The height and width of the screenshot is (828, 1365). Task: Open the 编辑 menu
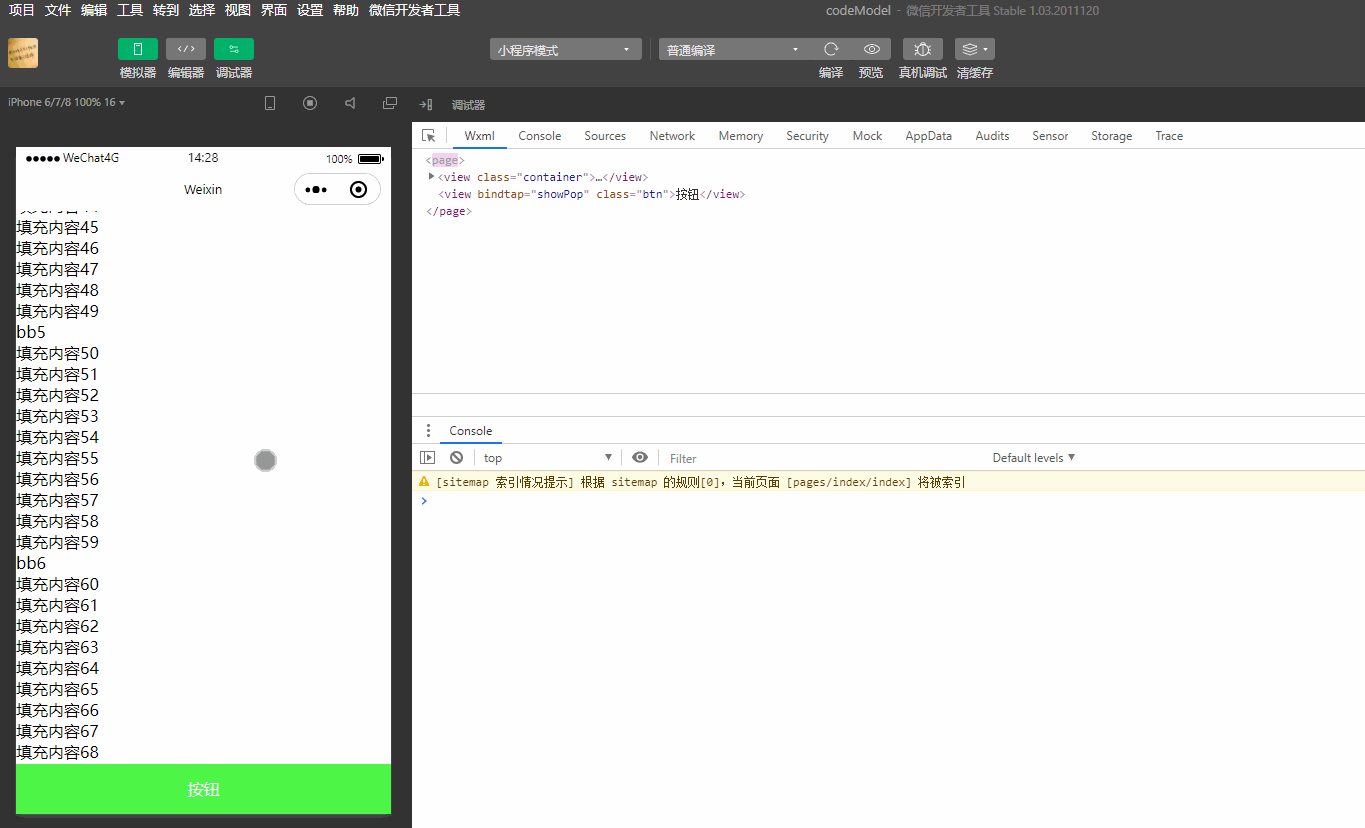click(94, 10)
